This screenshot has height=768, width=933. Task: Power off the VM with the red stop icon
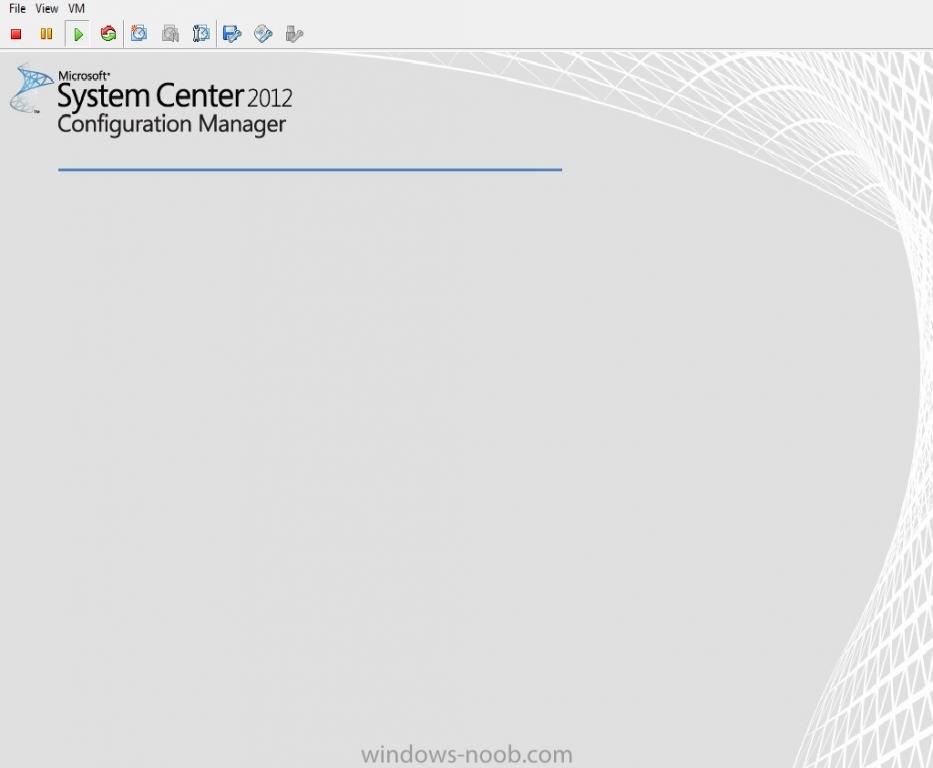16,34
